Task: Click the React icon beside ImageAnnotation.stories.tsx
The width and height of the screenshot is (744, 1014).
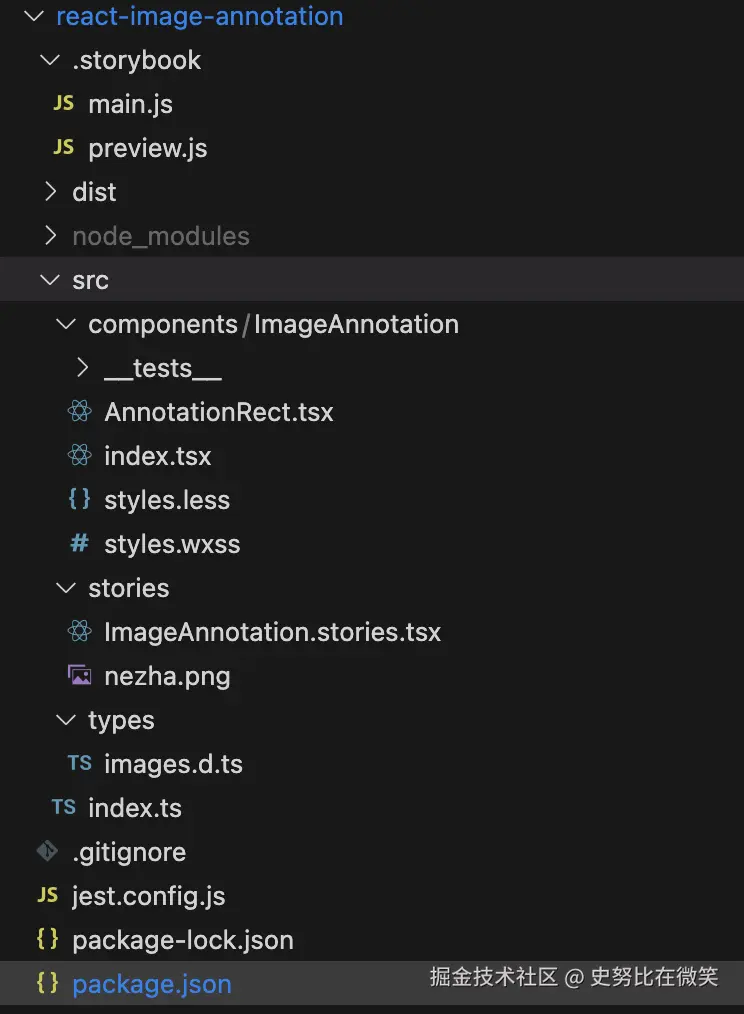Action: [80, 632]
